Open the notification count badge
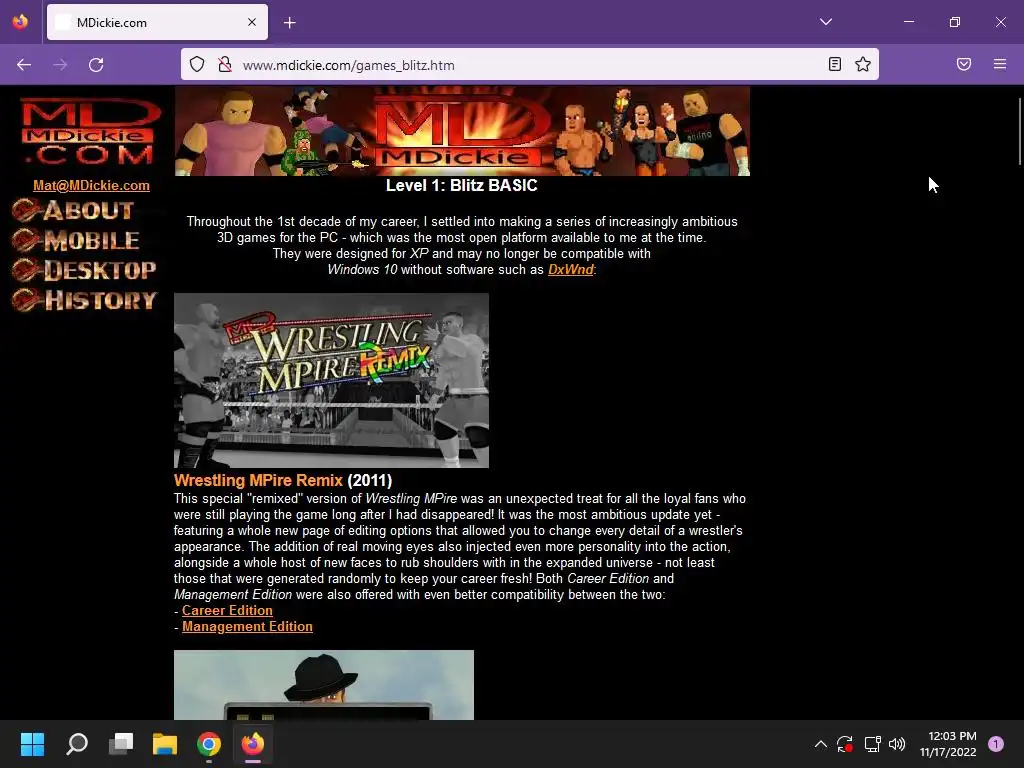The image size is (1024, 768). (996, 744)
